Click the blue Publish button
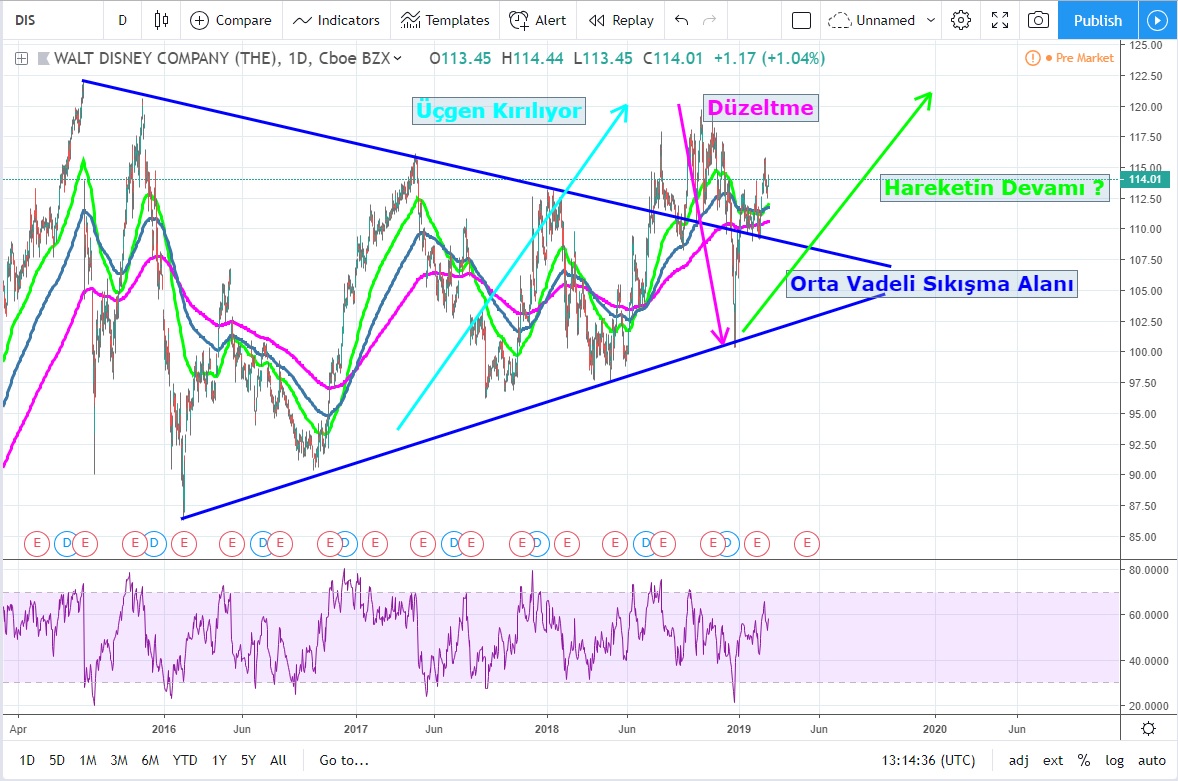Image resolution: width=1178 pixels, height=781 pixels. (1098, 20)
